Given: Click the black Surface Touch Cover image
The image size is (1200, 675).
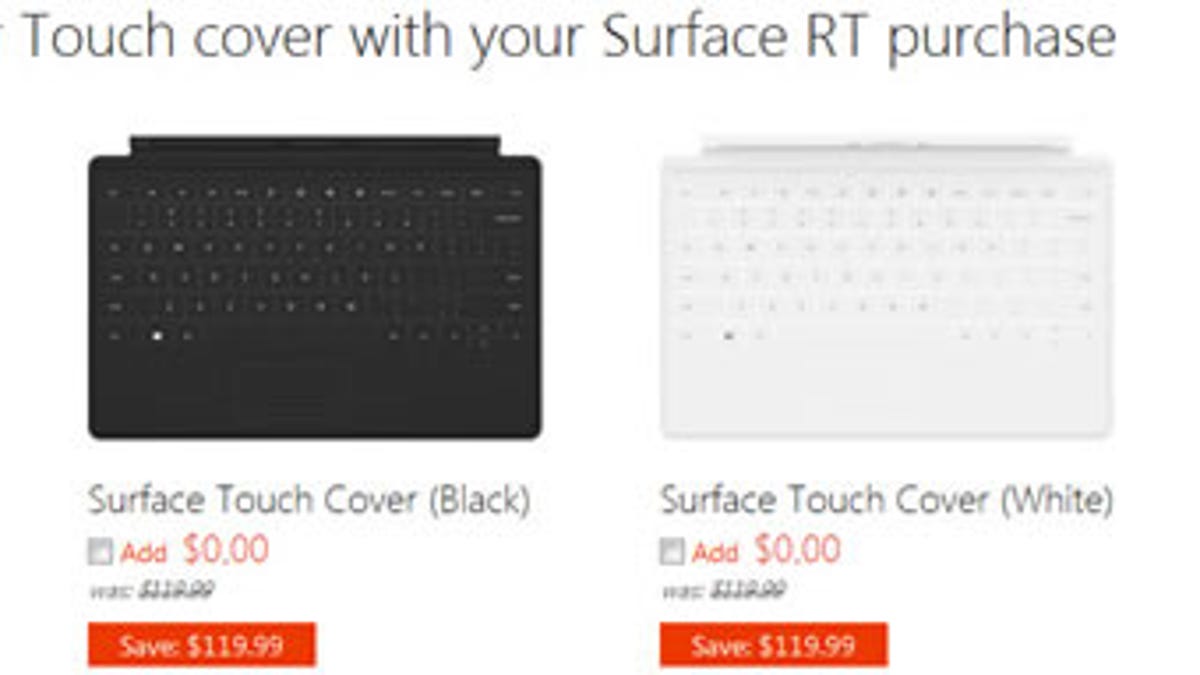Looking at the screenshot, I should pos(314,290).
